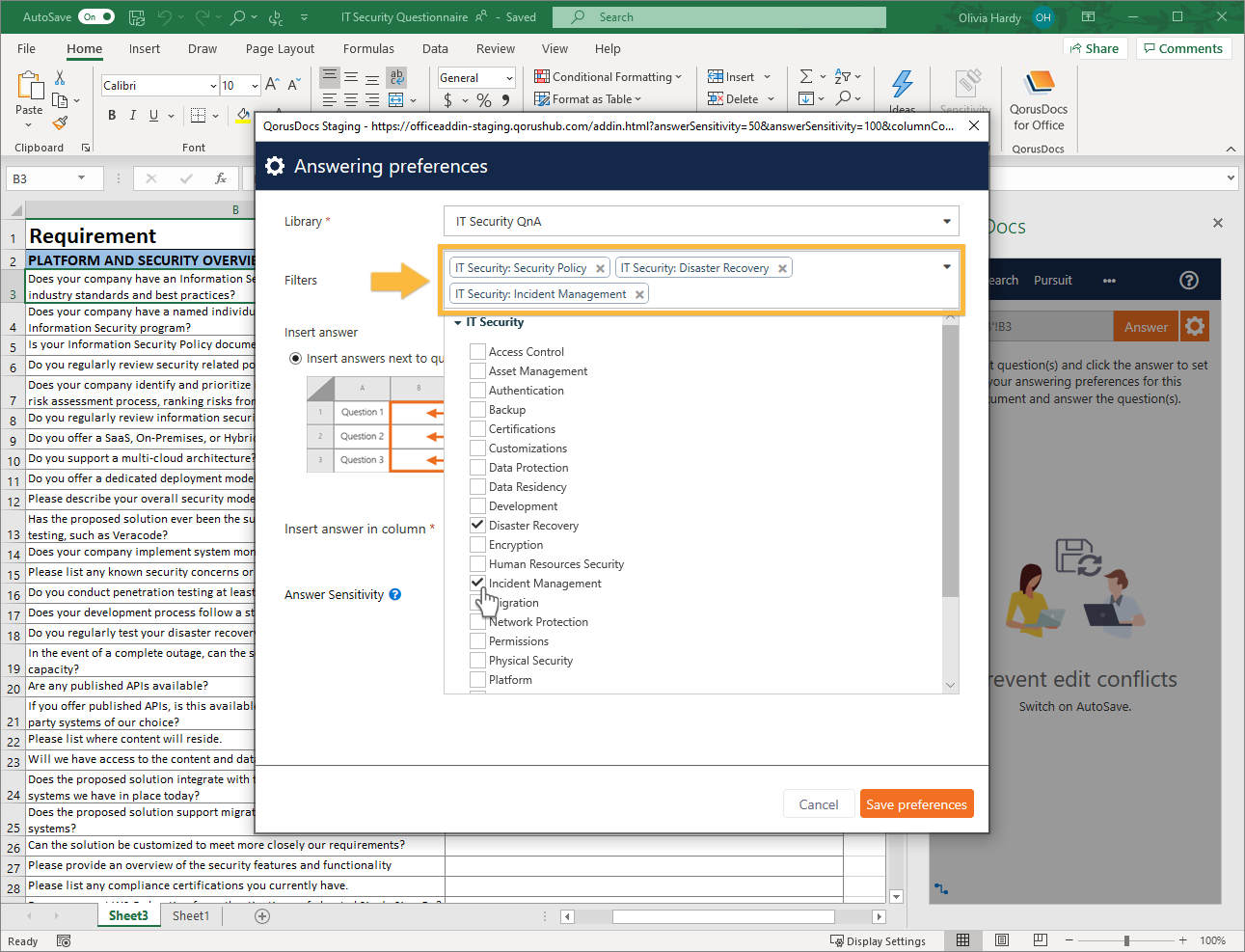Switch to the Review ribbon tab
The image size is (1245, 952).
(x=496, y=49)
